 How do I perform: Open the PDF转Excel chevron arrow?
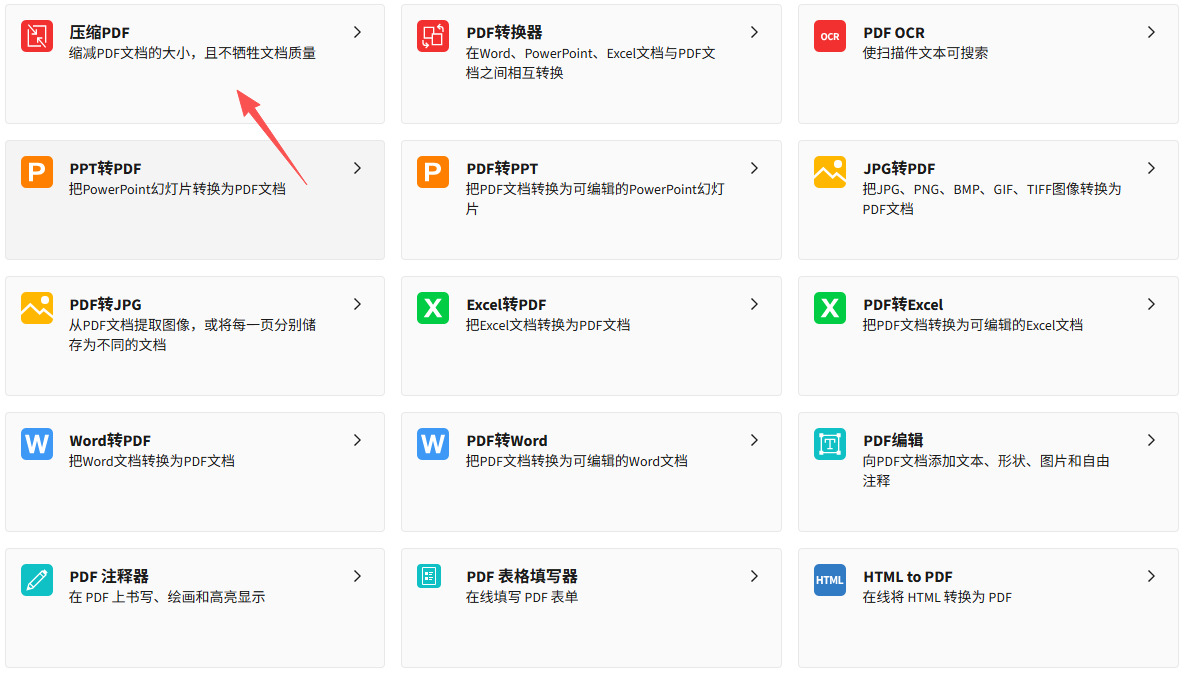pos(1151,304)
